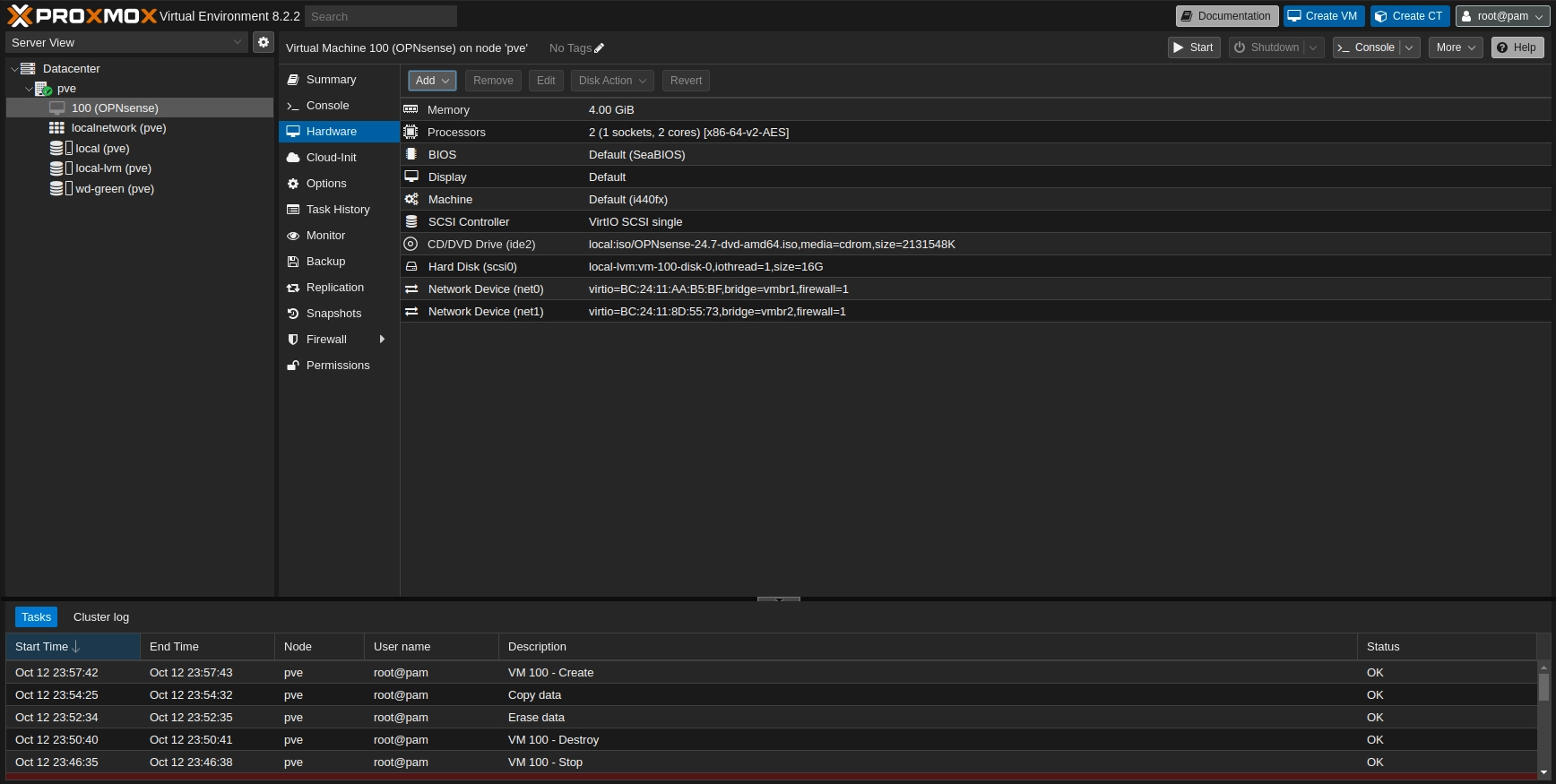Sort by Description column header

928,647
